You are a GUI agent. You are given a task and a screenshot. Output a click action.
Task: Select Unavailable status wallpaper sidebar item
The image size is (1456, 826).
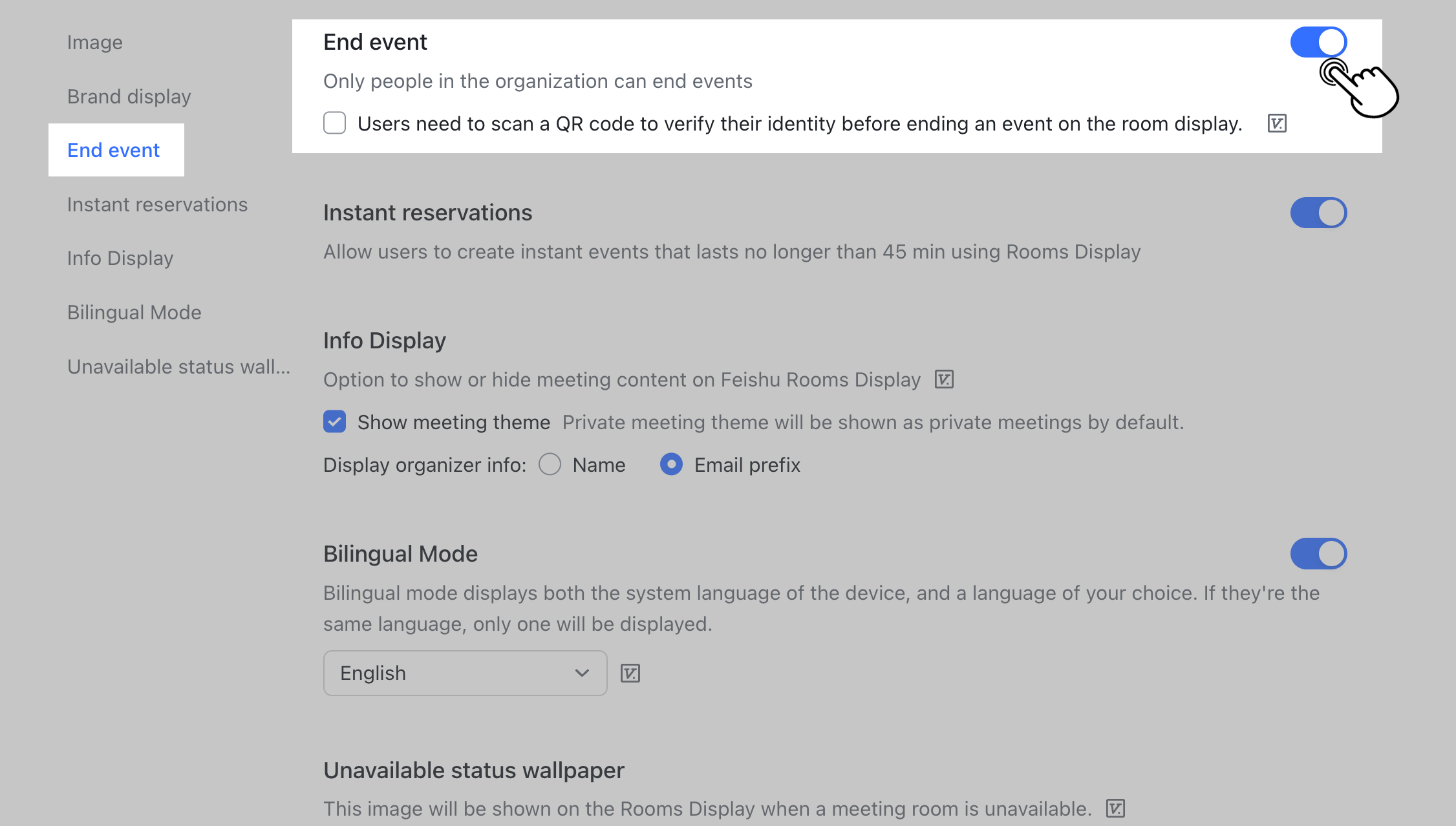(178, 367)
